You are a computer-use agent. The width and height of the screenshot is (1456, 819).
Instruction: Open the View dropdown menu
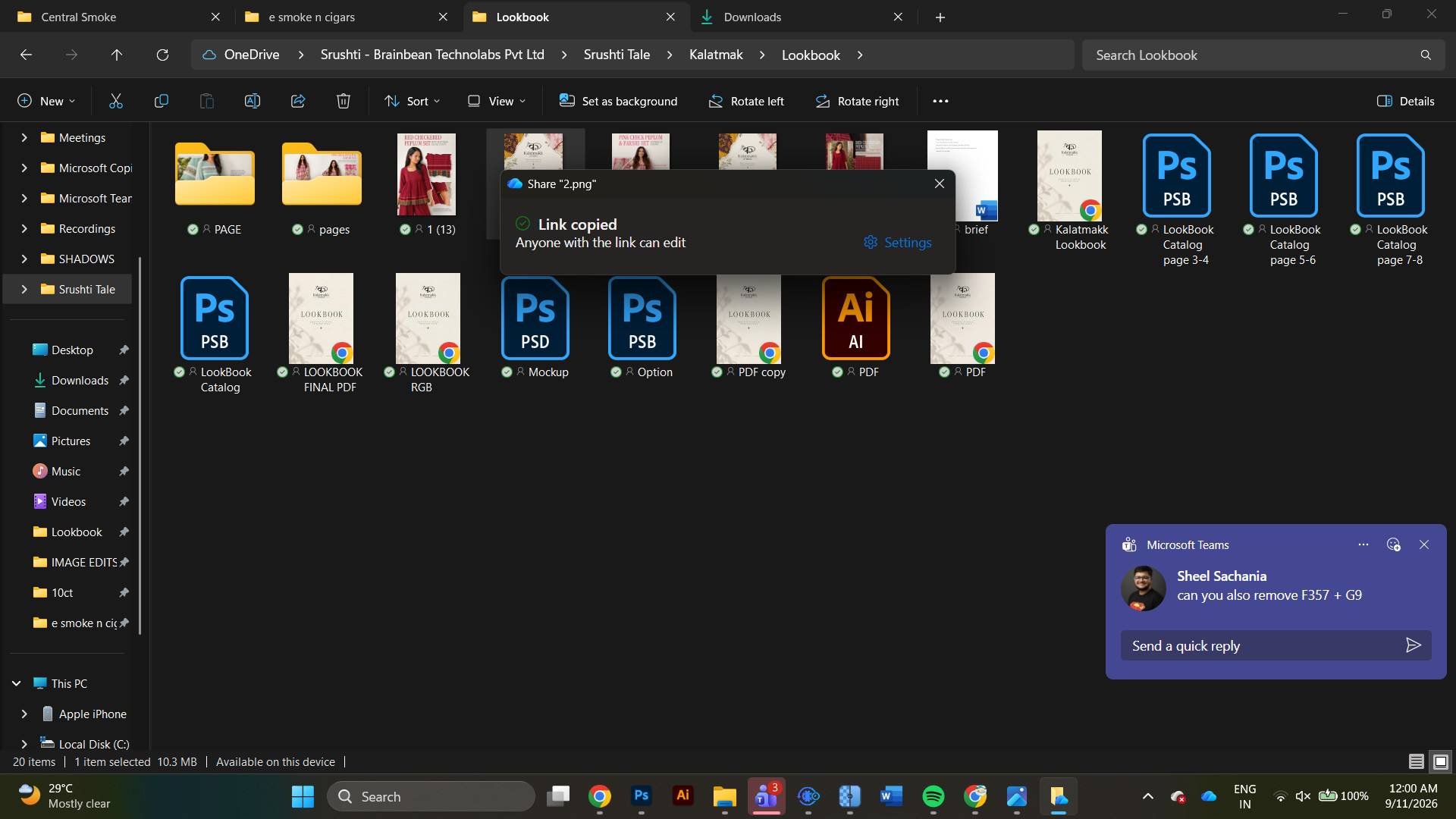[x=496, y=101]
